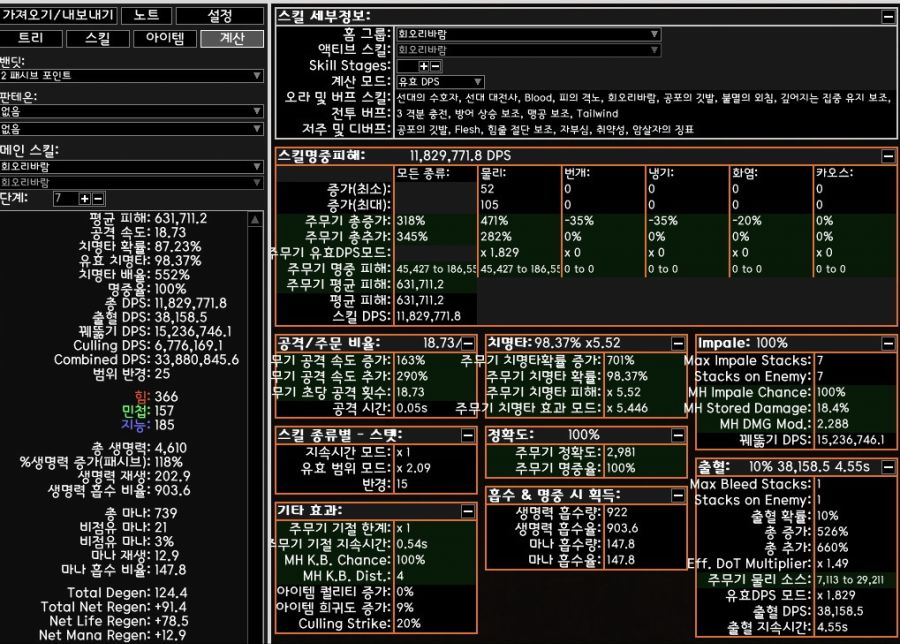Click the 주무기 정확도 2,981 value
900x644 pixels.
pyautogui.click(x=621, y=452)
